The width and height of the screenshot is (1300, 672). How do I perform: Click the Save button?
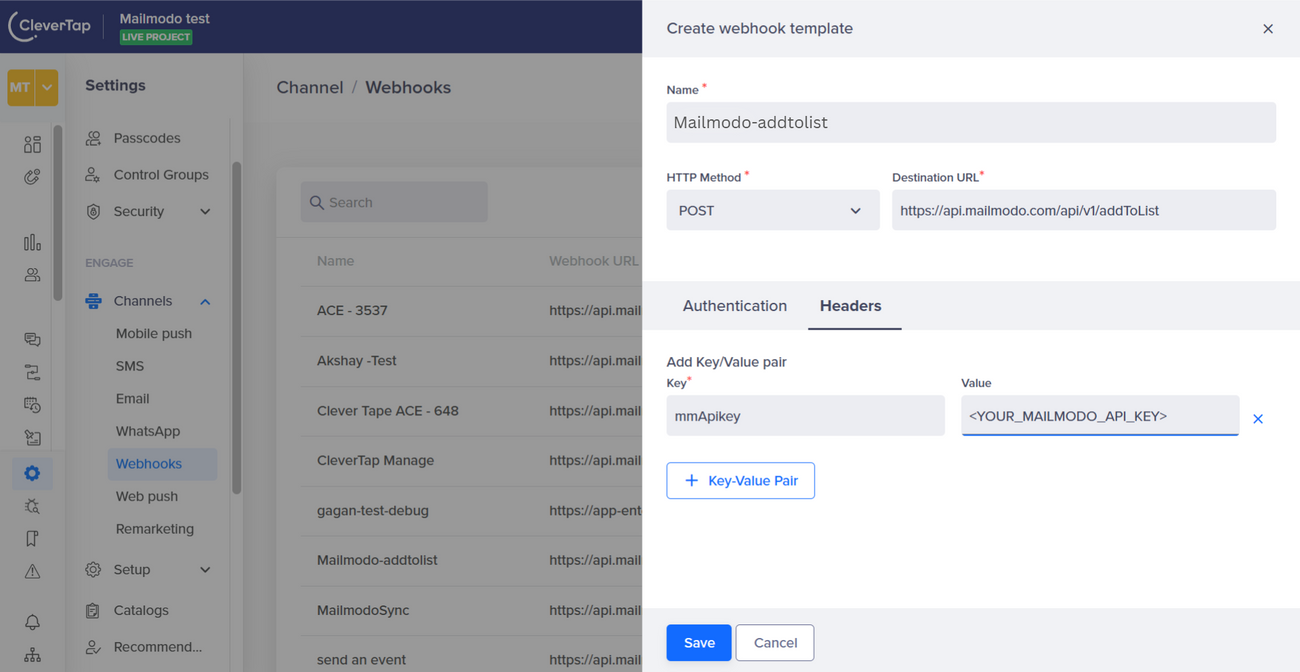pyautogui.click(x=698, y=643)
